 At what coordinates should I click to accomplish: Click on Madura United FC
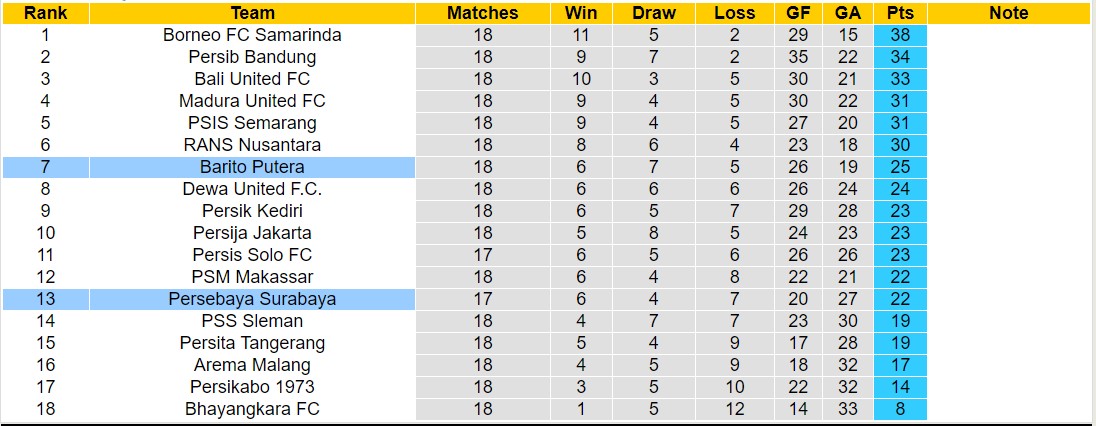click(x=252, y=101)
